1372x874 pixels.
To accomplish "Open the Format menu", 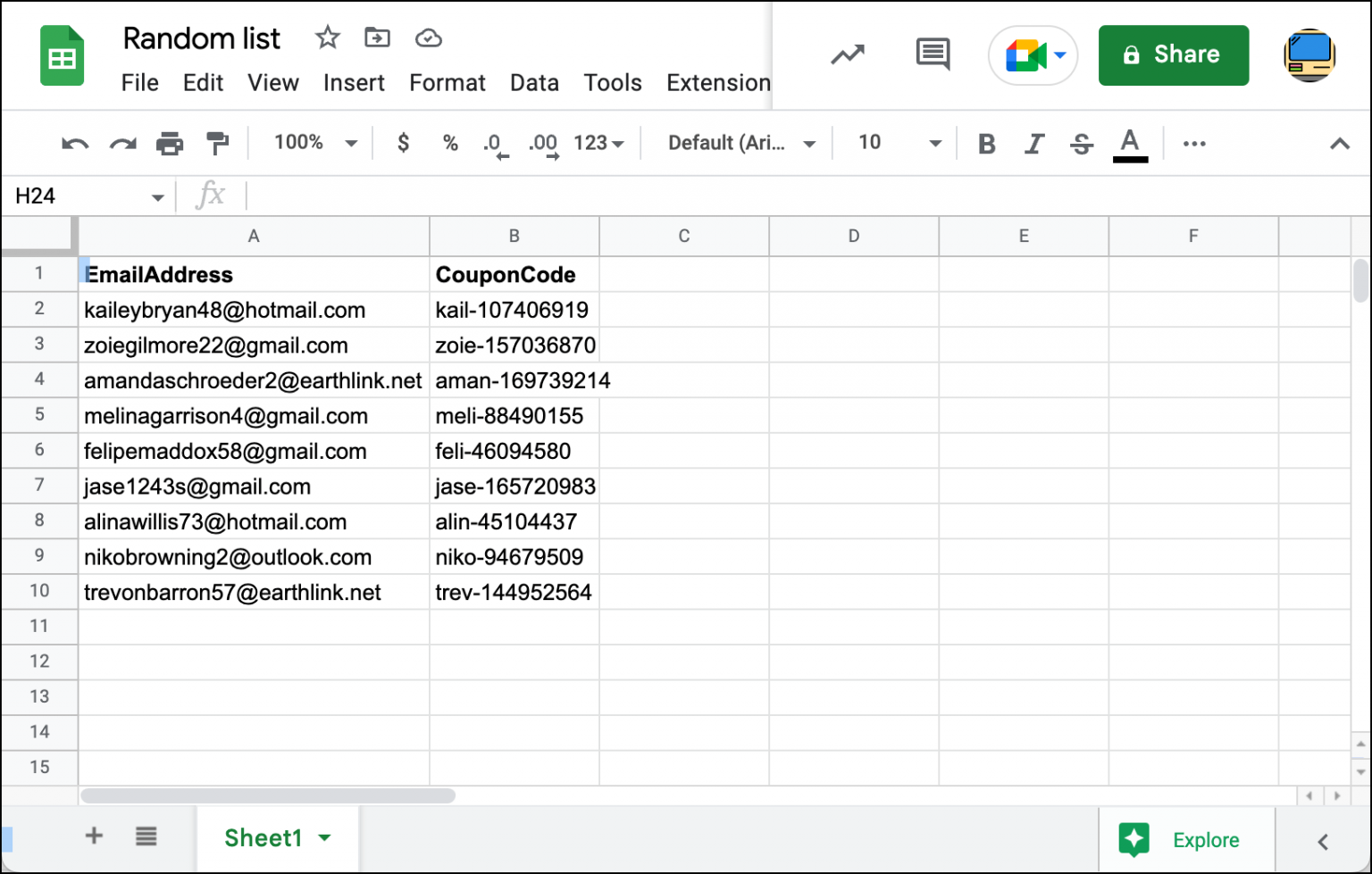I will pyautogui.click(x=447, y=82).
